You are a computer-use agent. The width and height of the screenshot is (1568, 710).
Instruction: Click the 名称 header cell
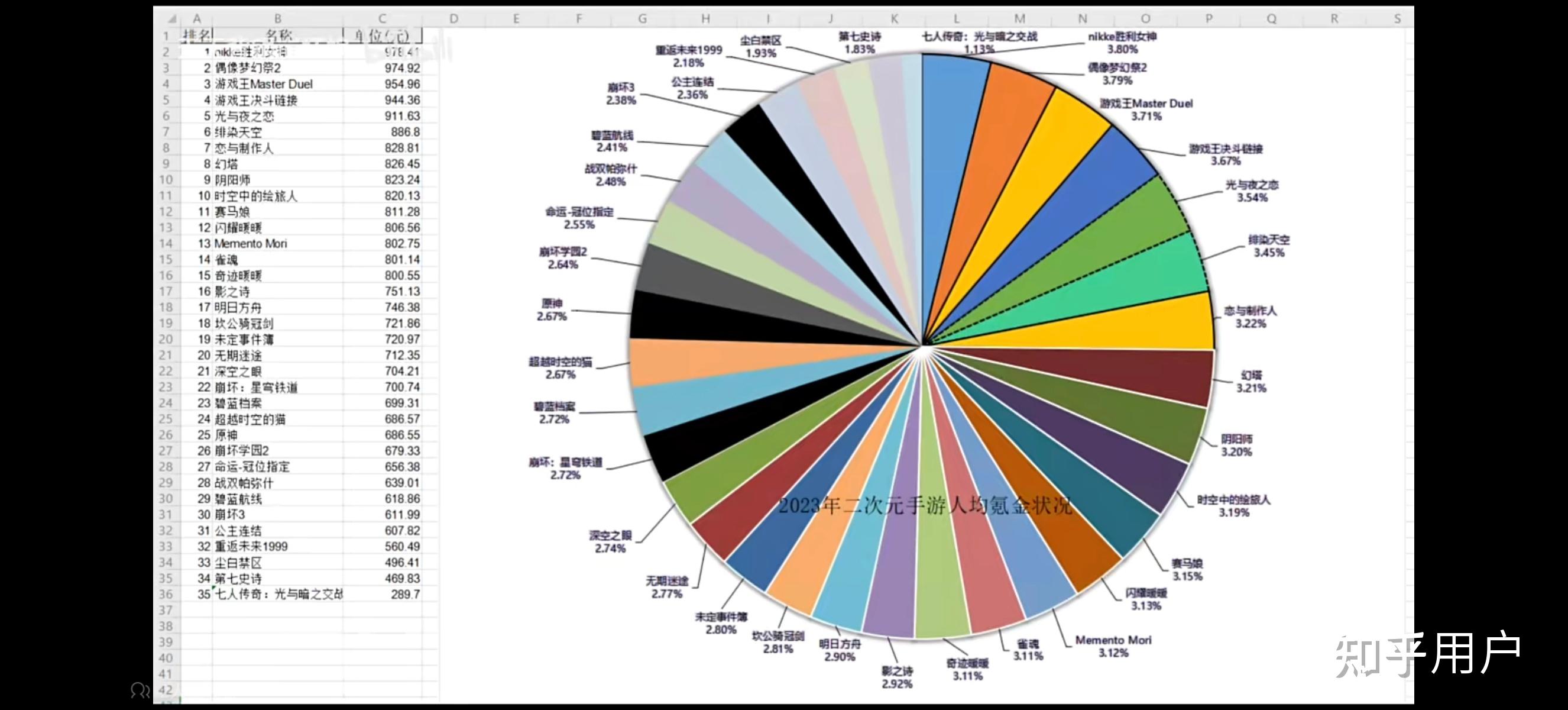tap(277, 35)
